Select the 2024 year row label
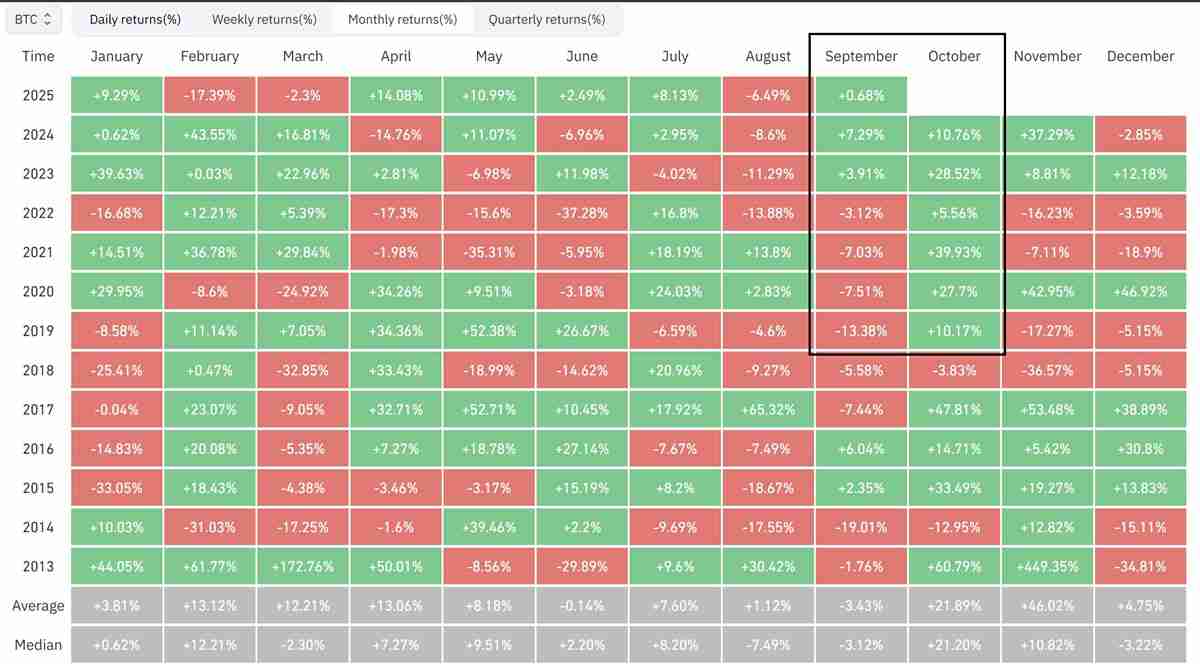Viewport: 1200px width, 664px height. 38,133
